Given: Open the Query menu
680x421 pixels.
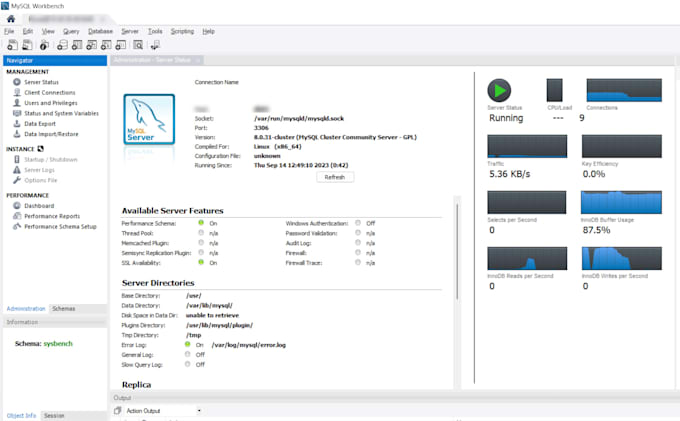Looking at the screenshot, I should tap(71, 31).
